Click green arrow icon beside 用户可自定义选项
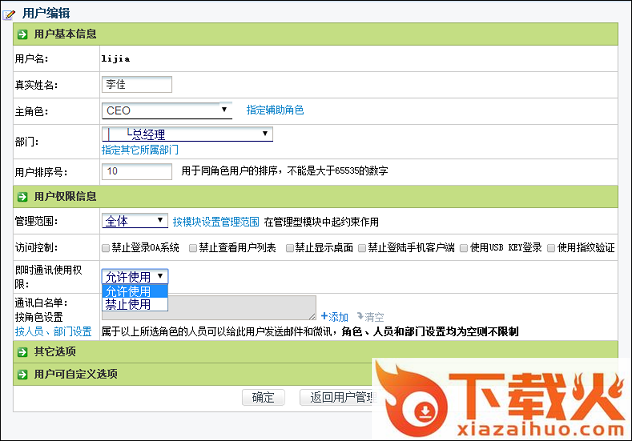Screen dimensions: 632x441 point(22,374)
